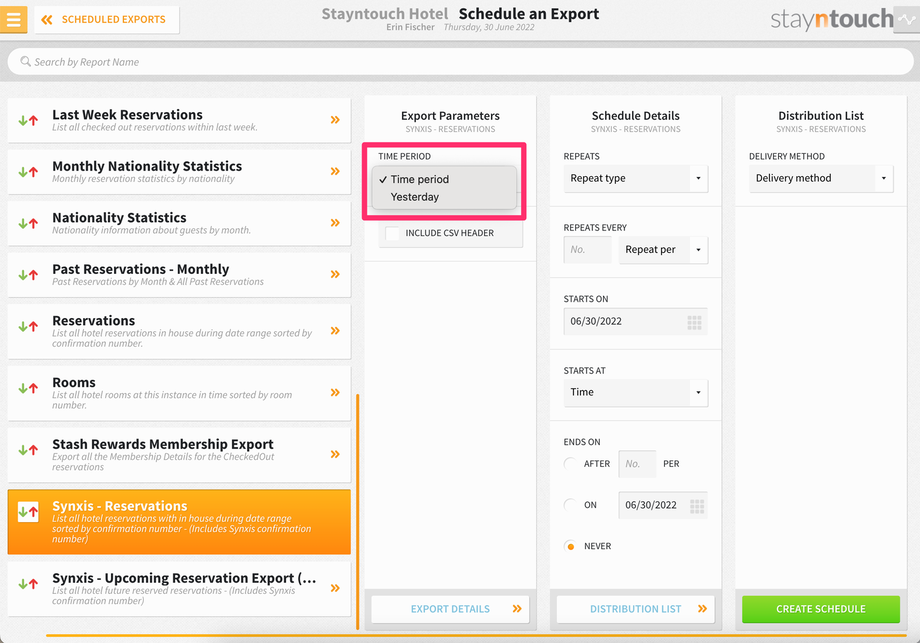Select the Monthly Nationality Statistics export
The image size is (920, 643).
tap(179, 171)
